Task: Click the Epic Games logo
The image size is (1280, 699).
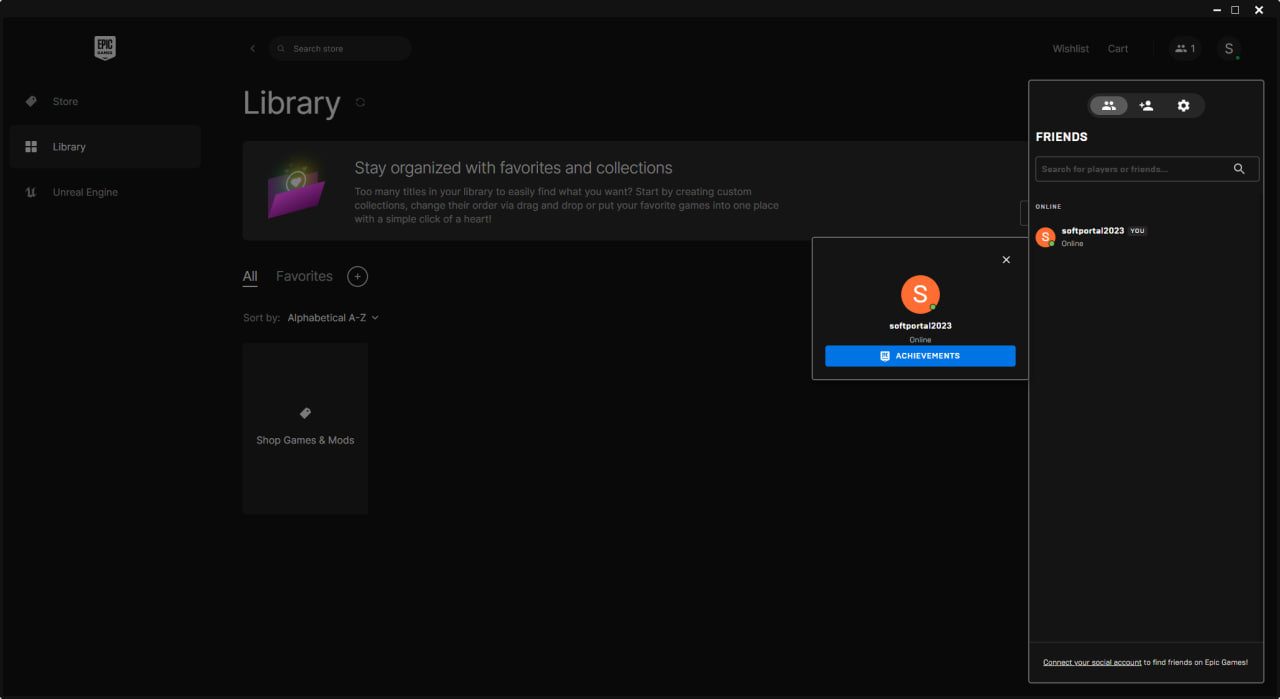Action: click(x=105, y=48)
